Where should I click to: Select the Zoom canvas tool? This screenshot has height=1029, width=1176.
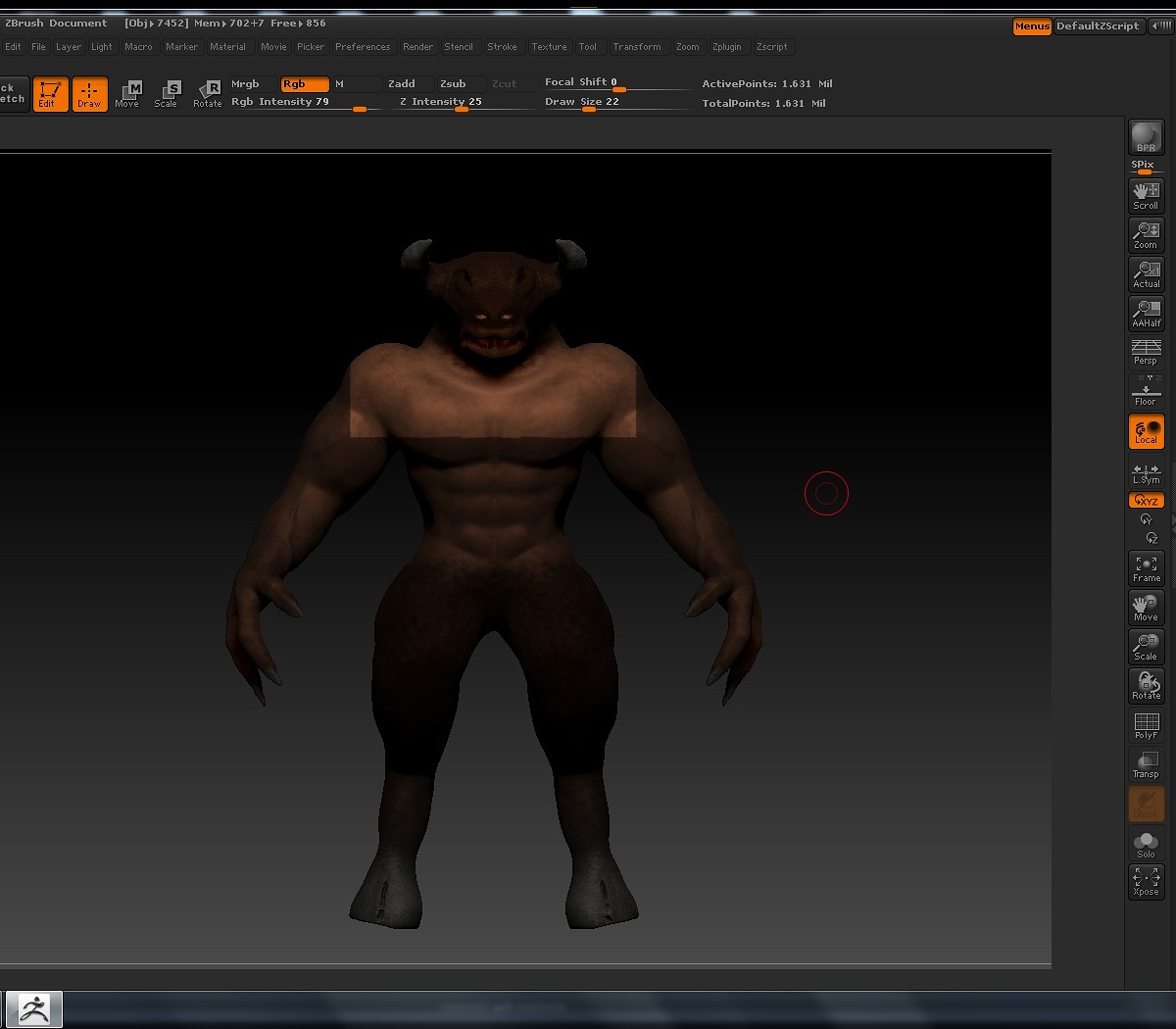pyautogui.click(x=1146, y=235)
